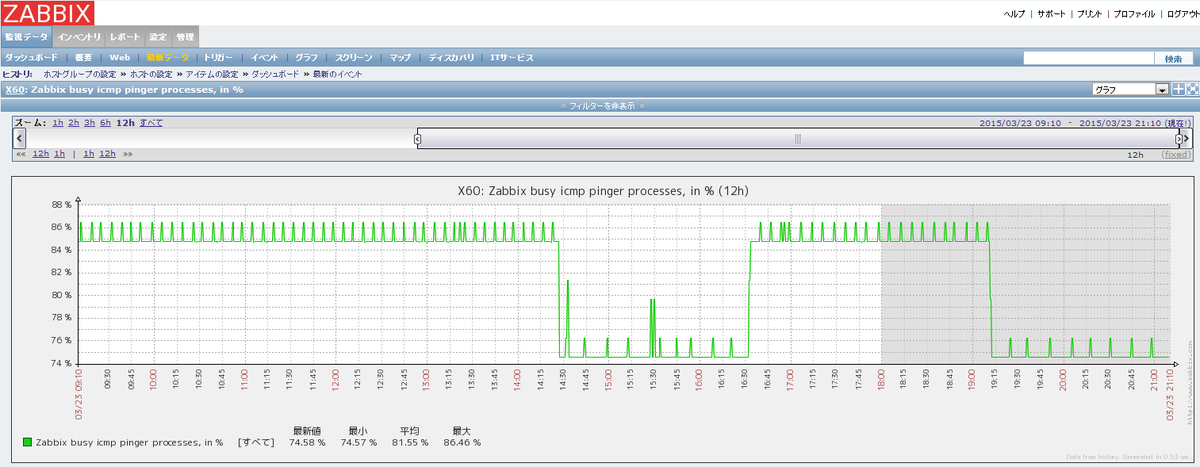Viewport: 1200px width, 467px height.
Task: Set zoom to すべて
Action: [151, 122]
